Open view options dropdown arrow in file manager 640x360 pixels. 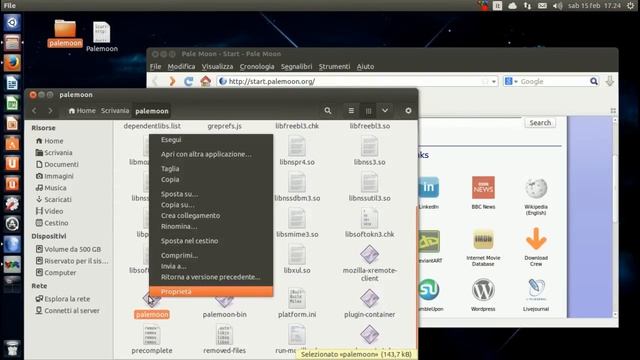click(x=385, y=111)
